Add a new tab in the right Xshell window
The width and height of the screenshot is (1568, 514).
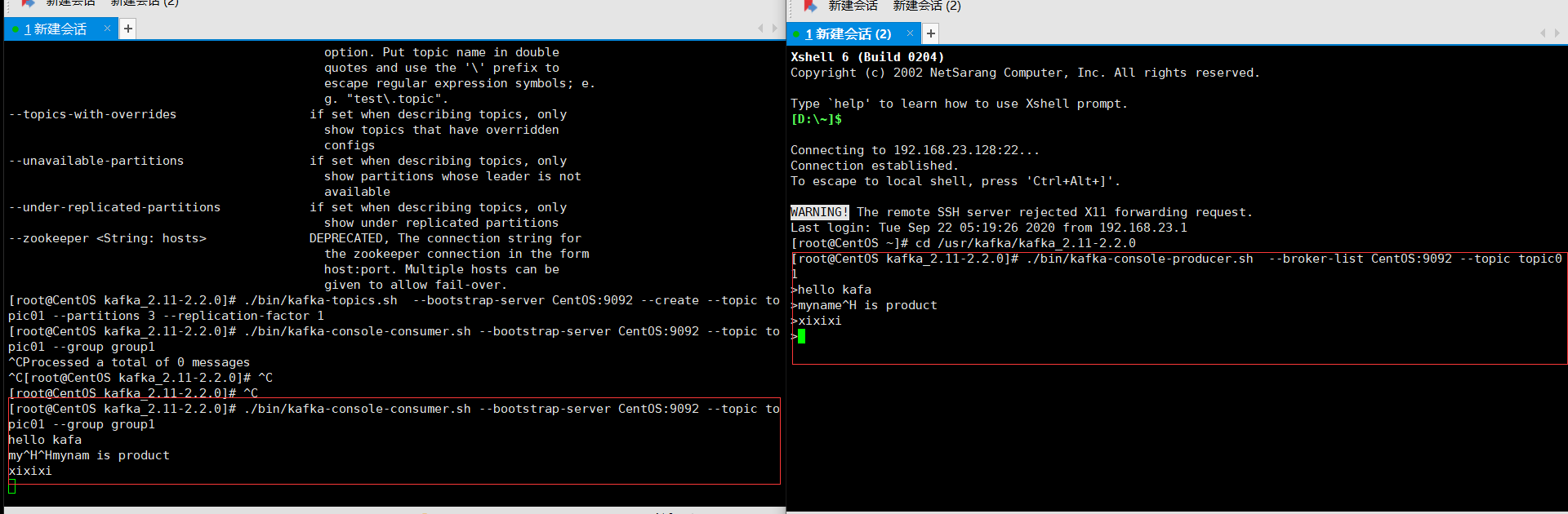930,33
